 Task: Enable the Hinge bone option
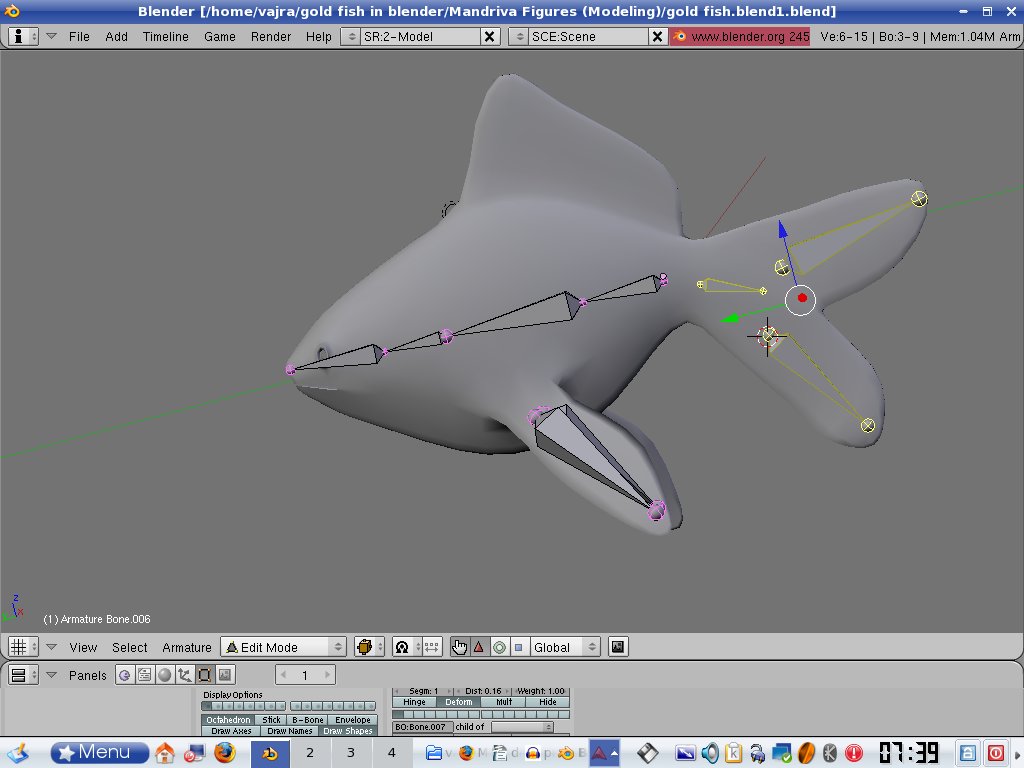click(414, 702)
